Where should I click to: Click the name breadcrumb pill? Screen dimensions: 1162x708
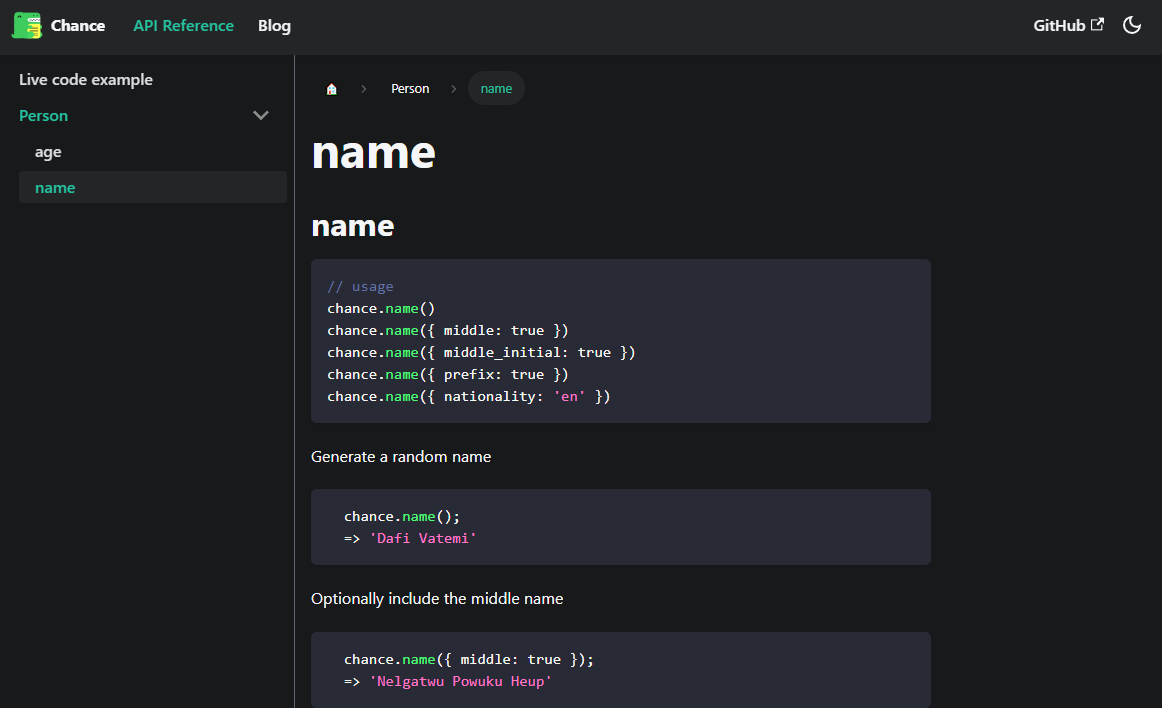point(497,89)
